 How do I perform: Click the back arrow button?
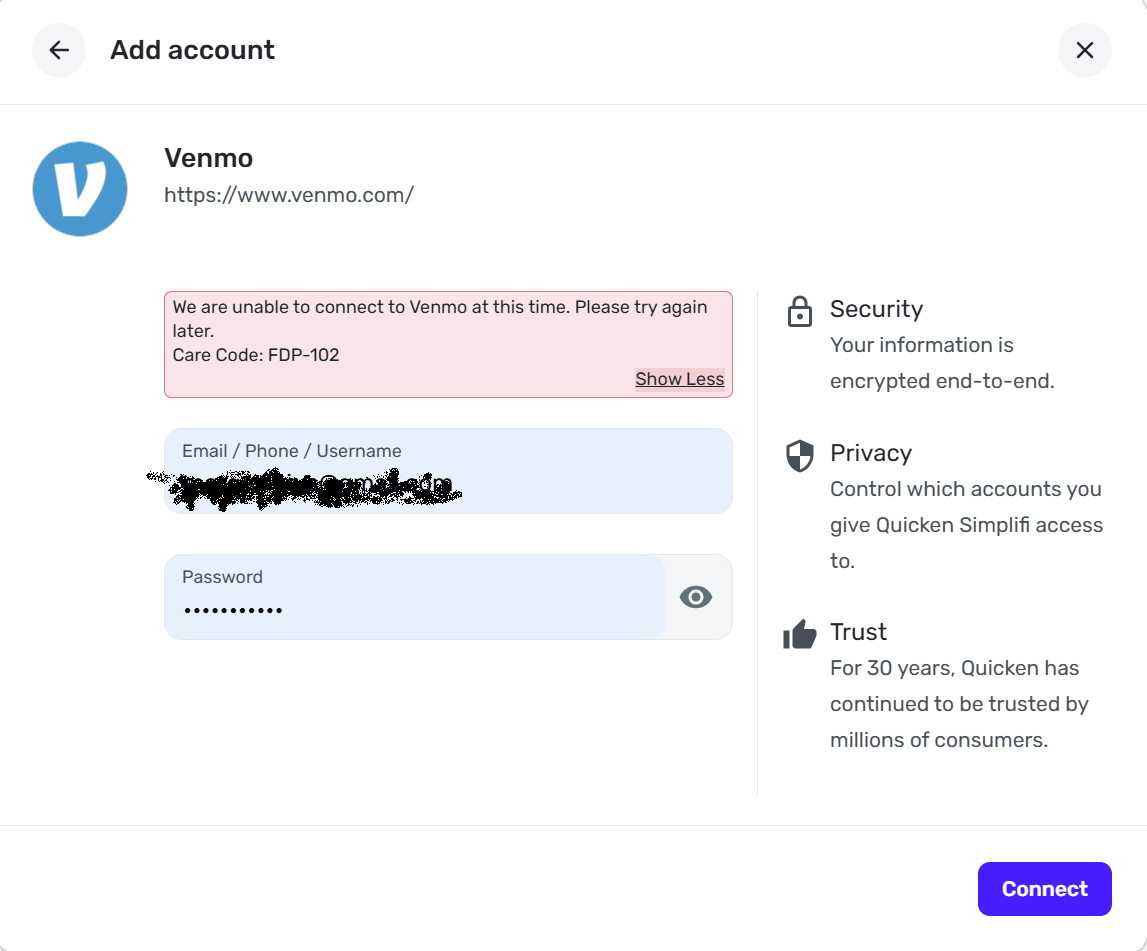click(x=59, y=50)
